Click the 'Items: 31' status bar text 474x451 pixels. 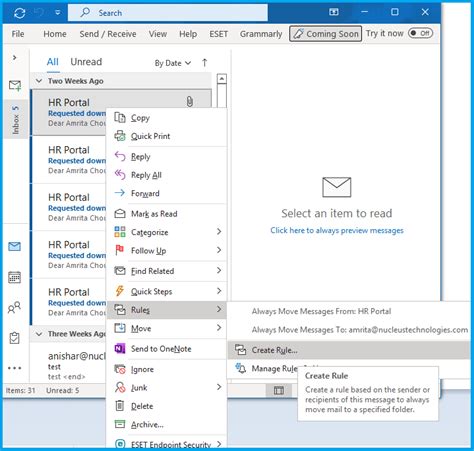coord(21,391)
